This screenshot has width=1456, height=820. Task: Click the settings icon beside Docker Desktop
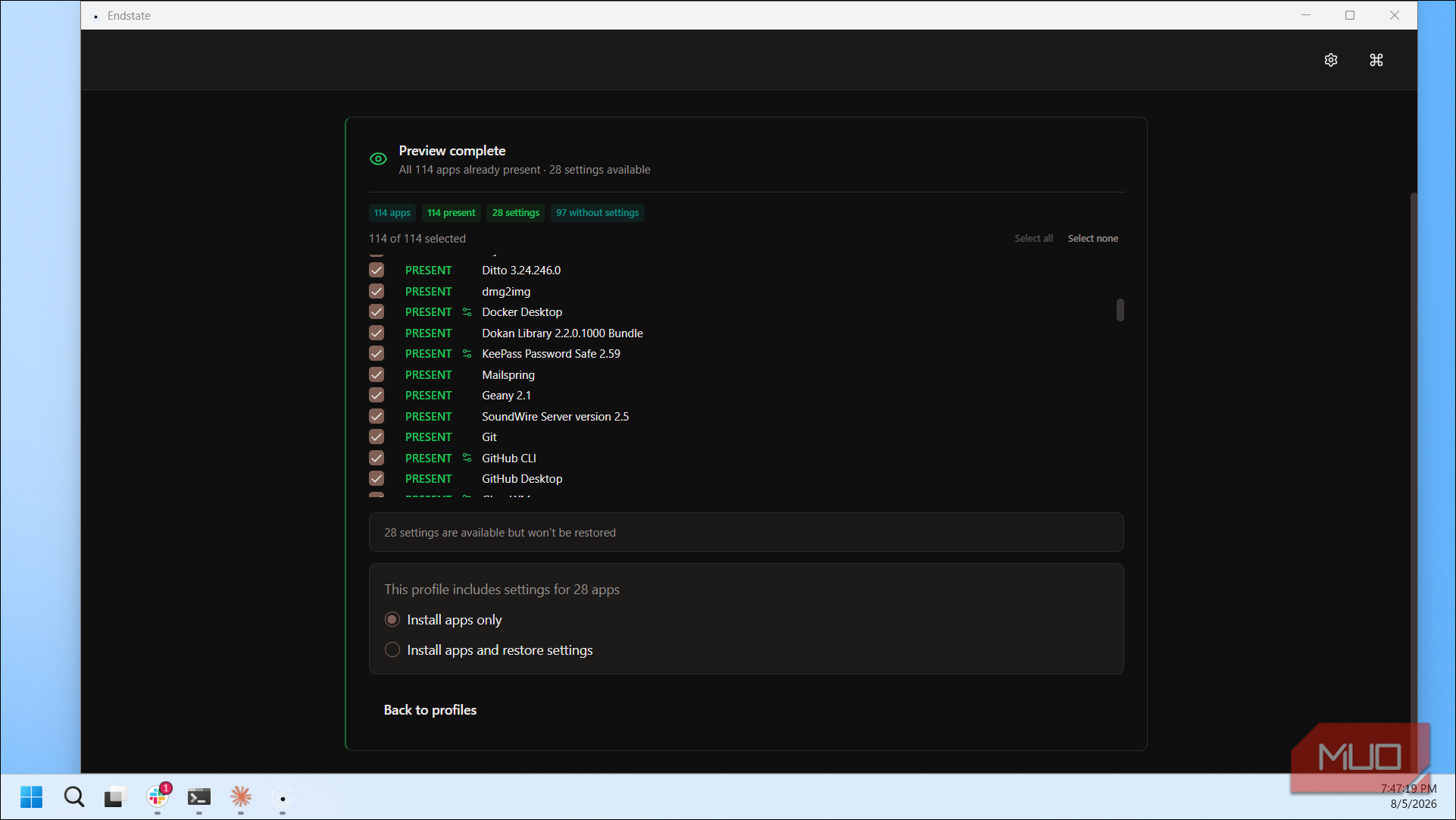(x=467, y=312)
